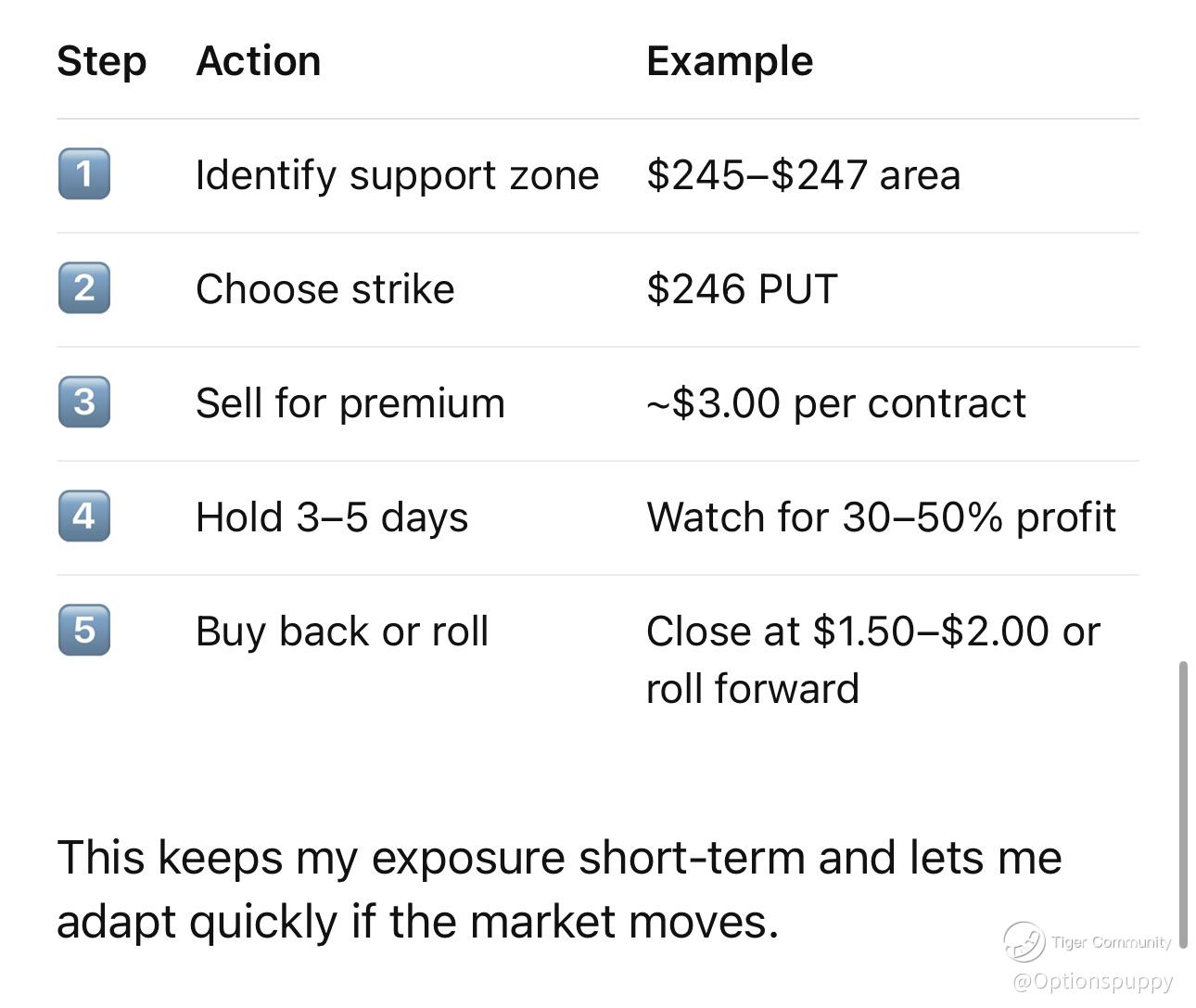Click the number 3 keycap emoji

(x=83, y=402)
